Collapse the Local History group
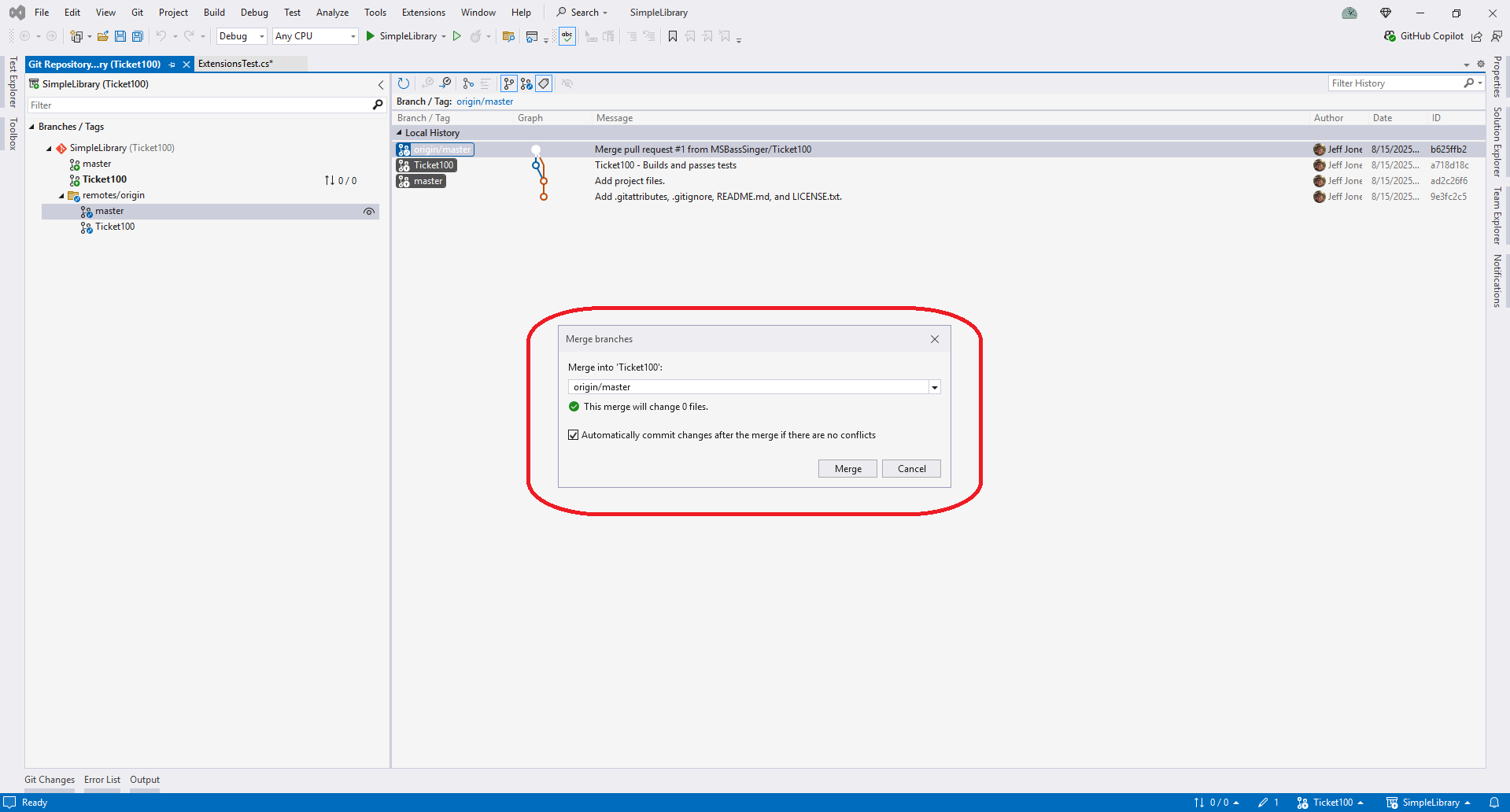Screen dimensions: 1510x812 [399, 133]
